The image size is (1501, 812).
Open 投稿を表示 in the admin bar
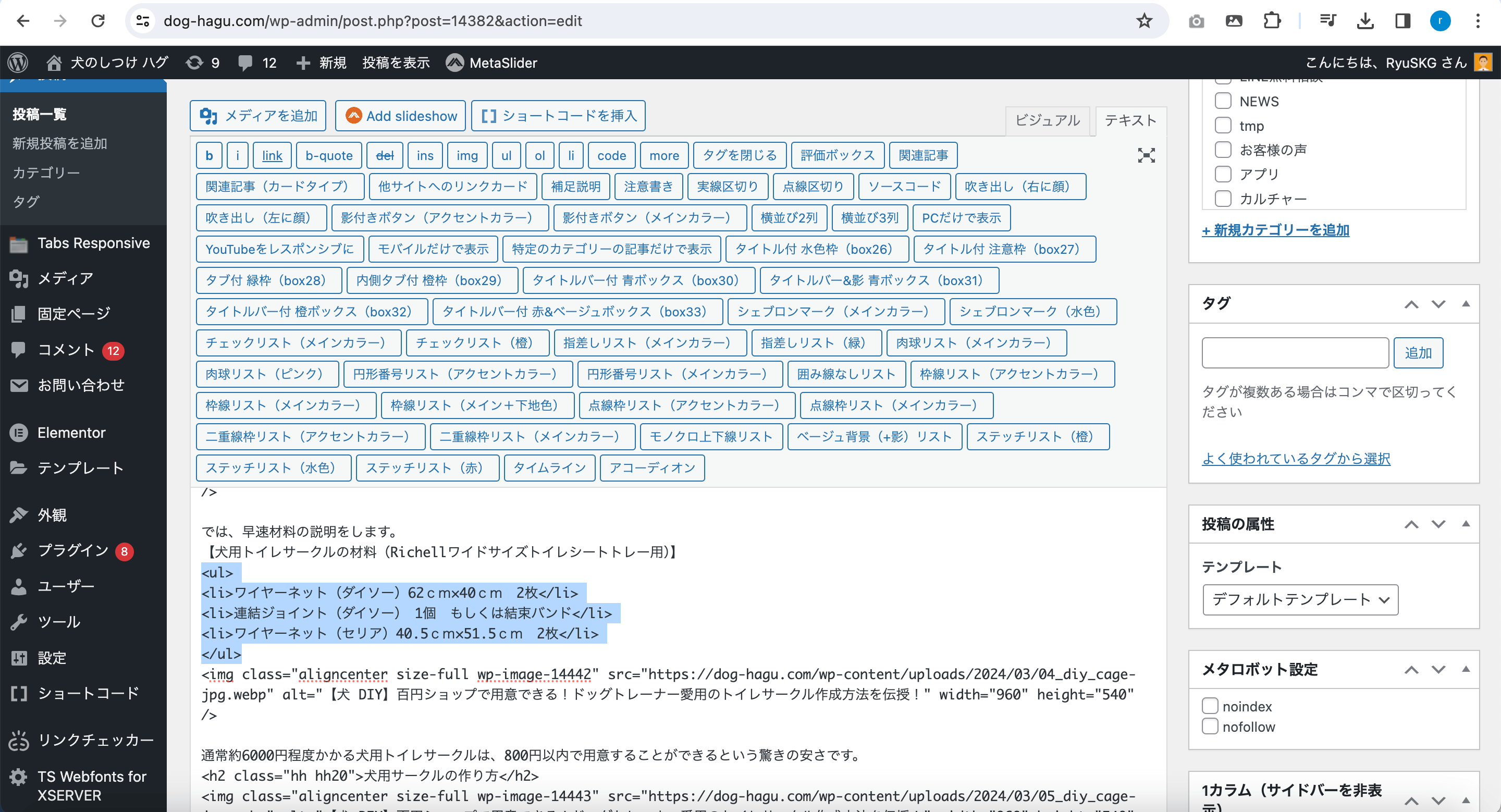(x=396, y=63)
